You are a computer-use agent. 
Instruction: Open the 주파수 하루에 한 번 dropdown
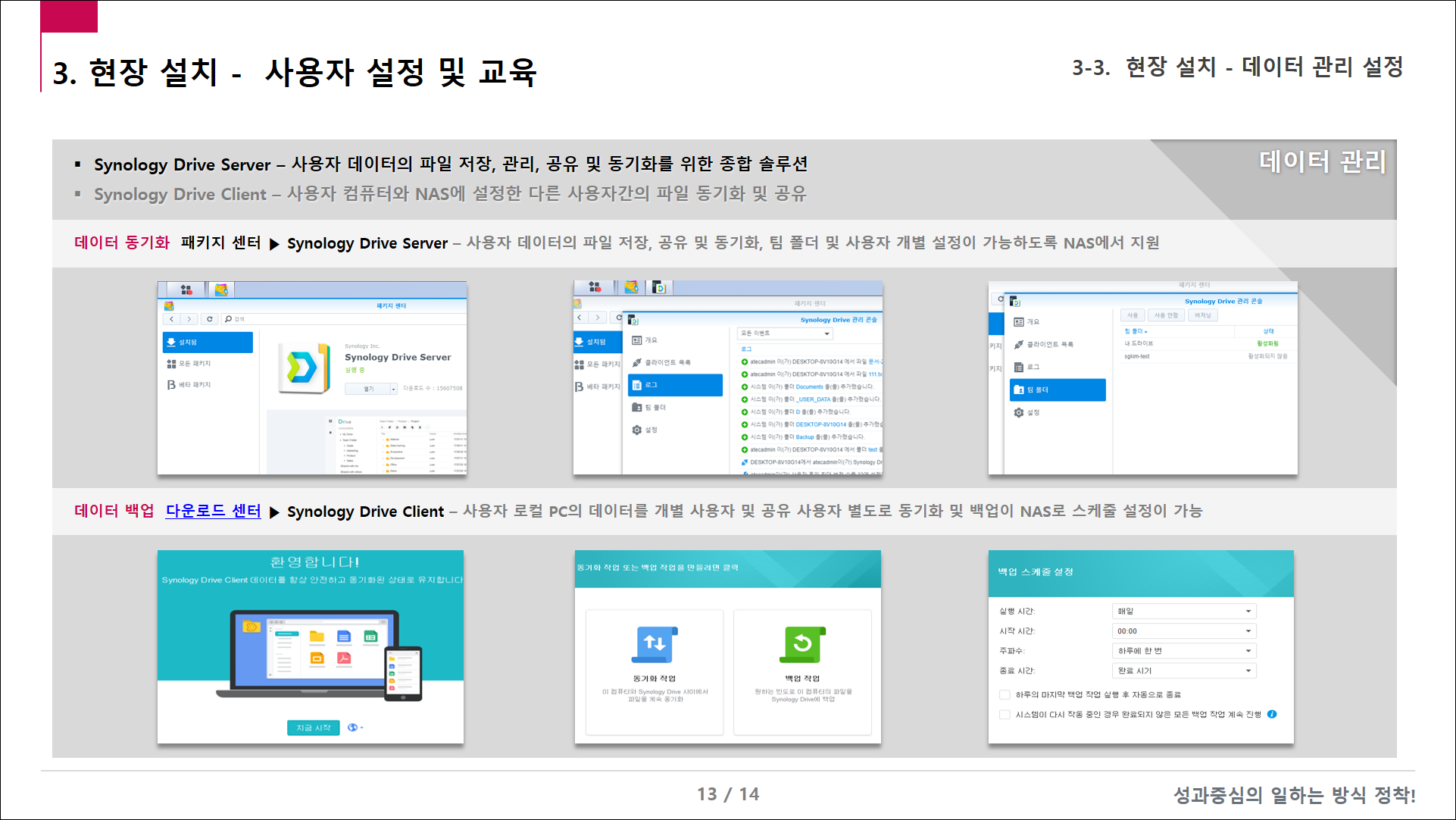(x=1183, y=650)
